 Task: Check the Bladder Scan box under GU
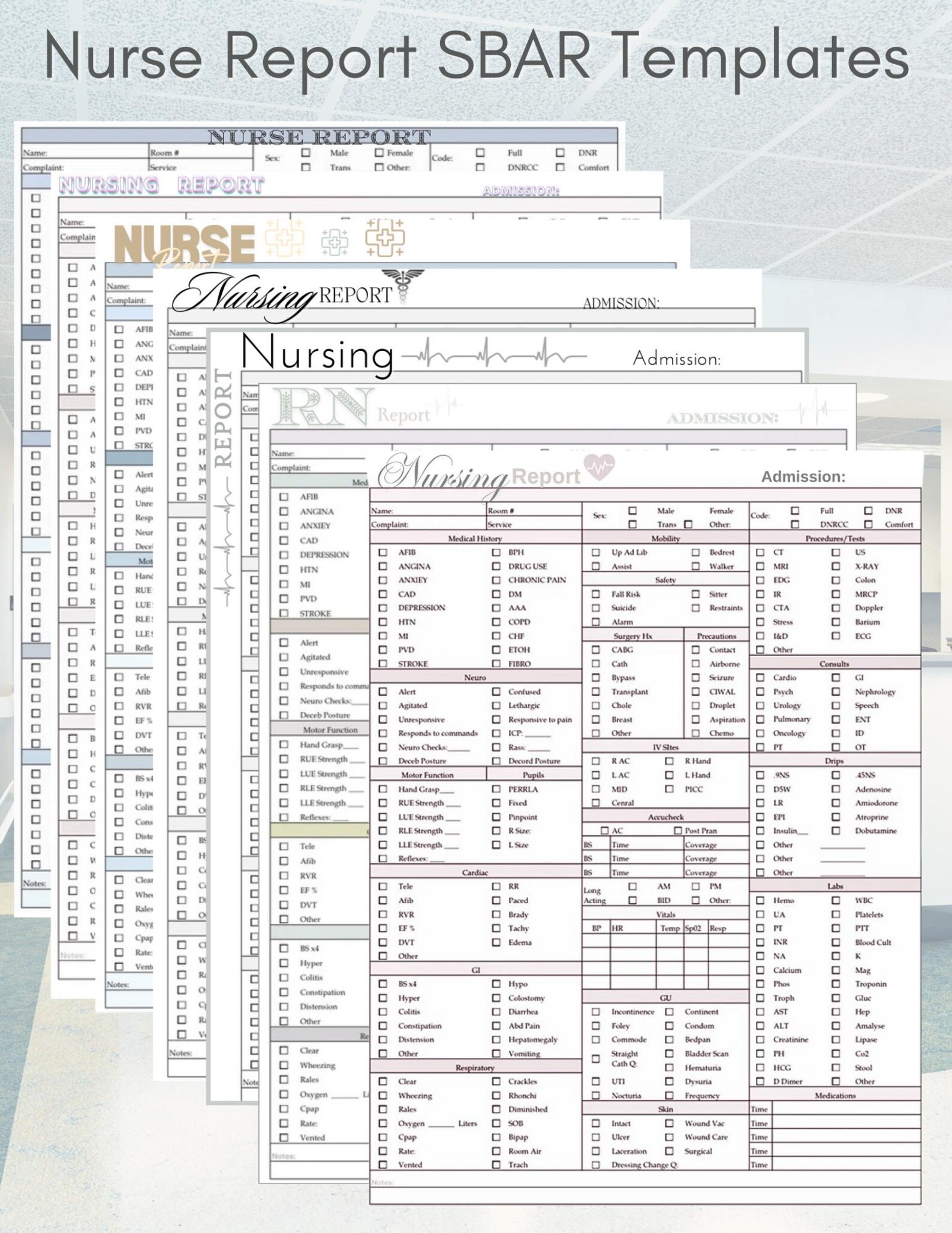(669, 1054)
